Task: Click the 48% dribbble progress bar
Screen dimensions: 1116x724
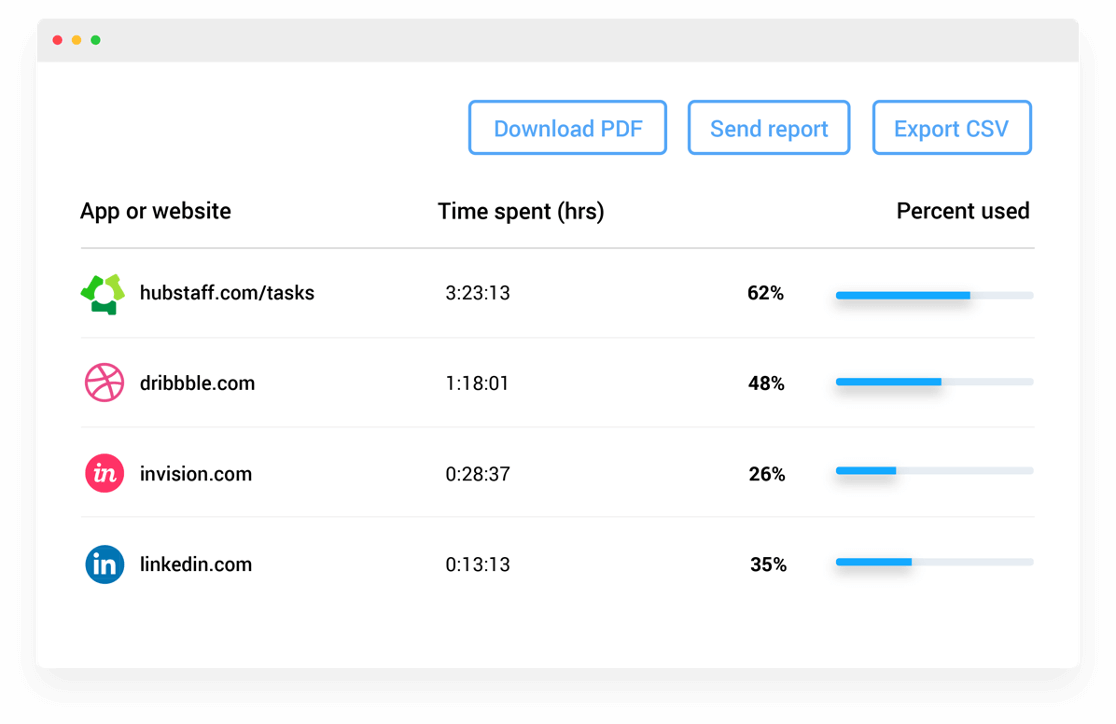Action: [x=934, y=382]
